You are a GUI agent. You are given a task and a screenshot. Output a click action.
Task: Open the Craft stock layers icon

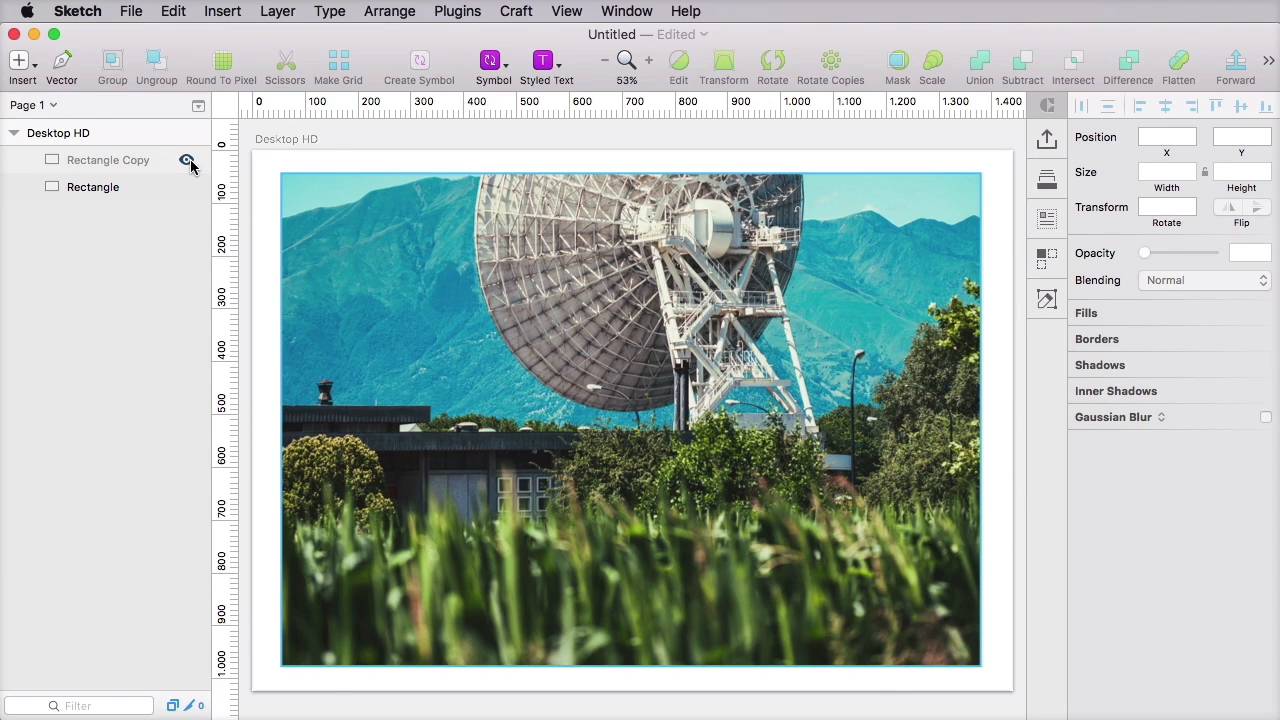pyautogui.click(x=1047, y=179)
